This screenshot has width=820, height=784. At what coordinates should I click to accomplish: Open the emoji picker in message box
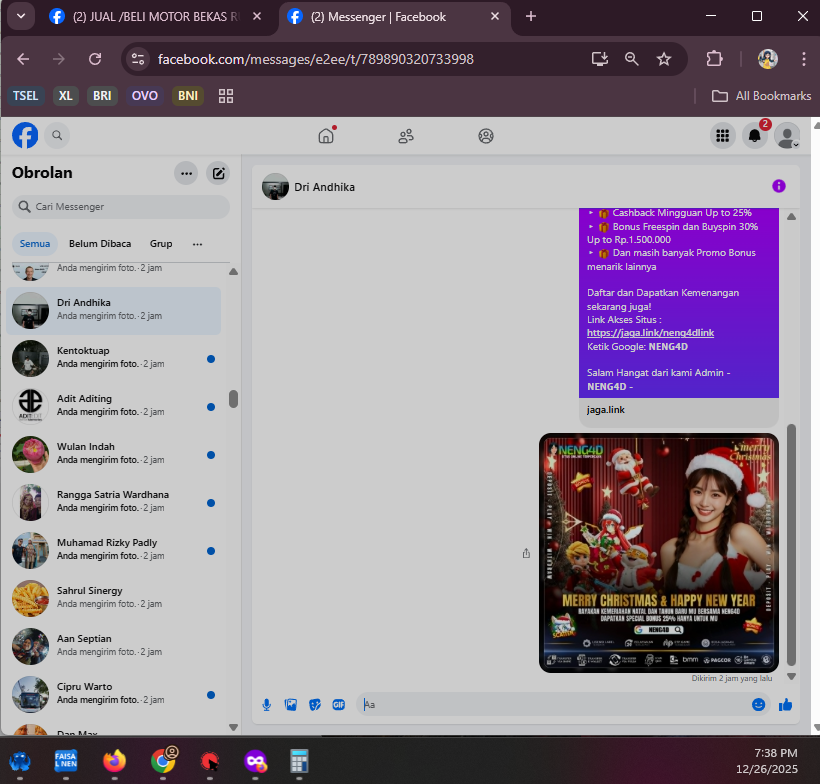[x=758, y=705]
